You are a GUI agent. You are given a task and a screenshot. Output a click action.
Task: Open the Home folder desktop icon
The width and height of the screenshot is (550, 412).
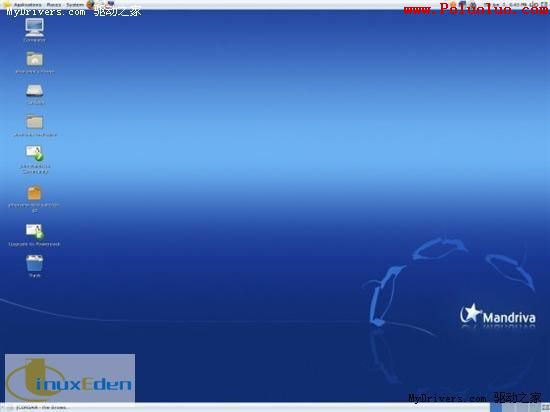pos(34,62)
